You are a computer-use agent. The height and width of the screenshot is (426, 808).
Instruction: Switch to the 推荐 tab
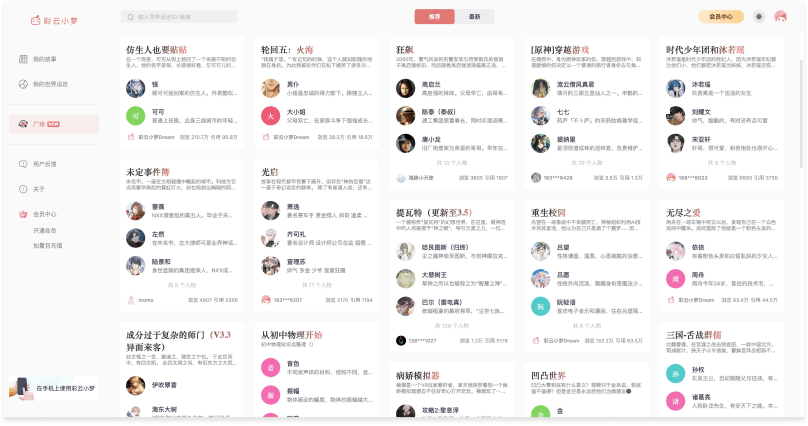(x=434, y=17)
